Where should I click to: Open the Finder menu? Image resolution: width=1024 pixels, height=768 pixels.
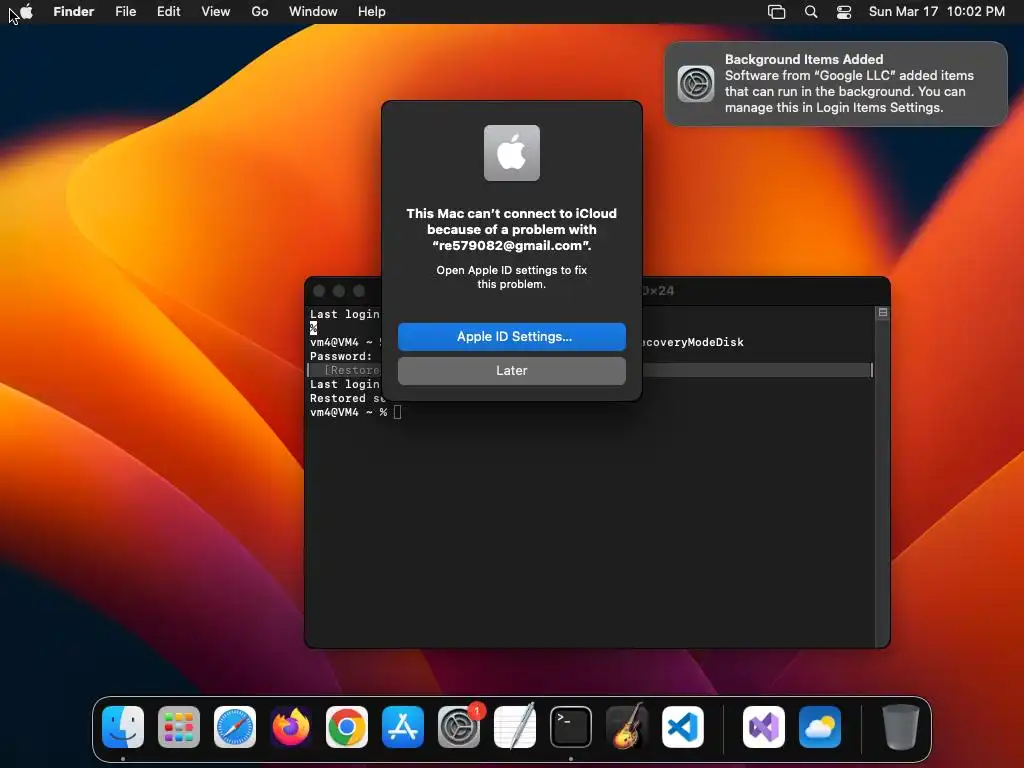tap(73, 11)
